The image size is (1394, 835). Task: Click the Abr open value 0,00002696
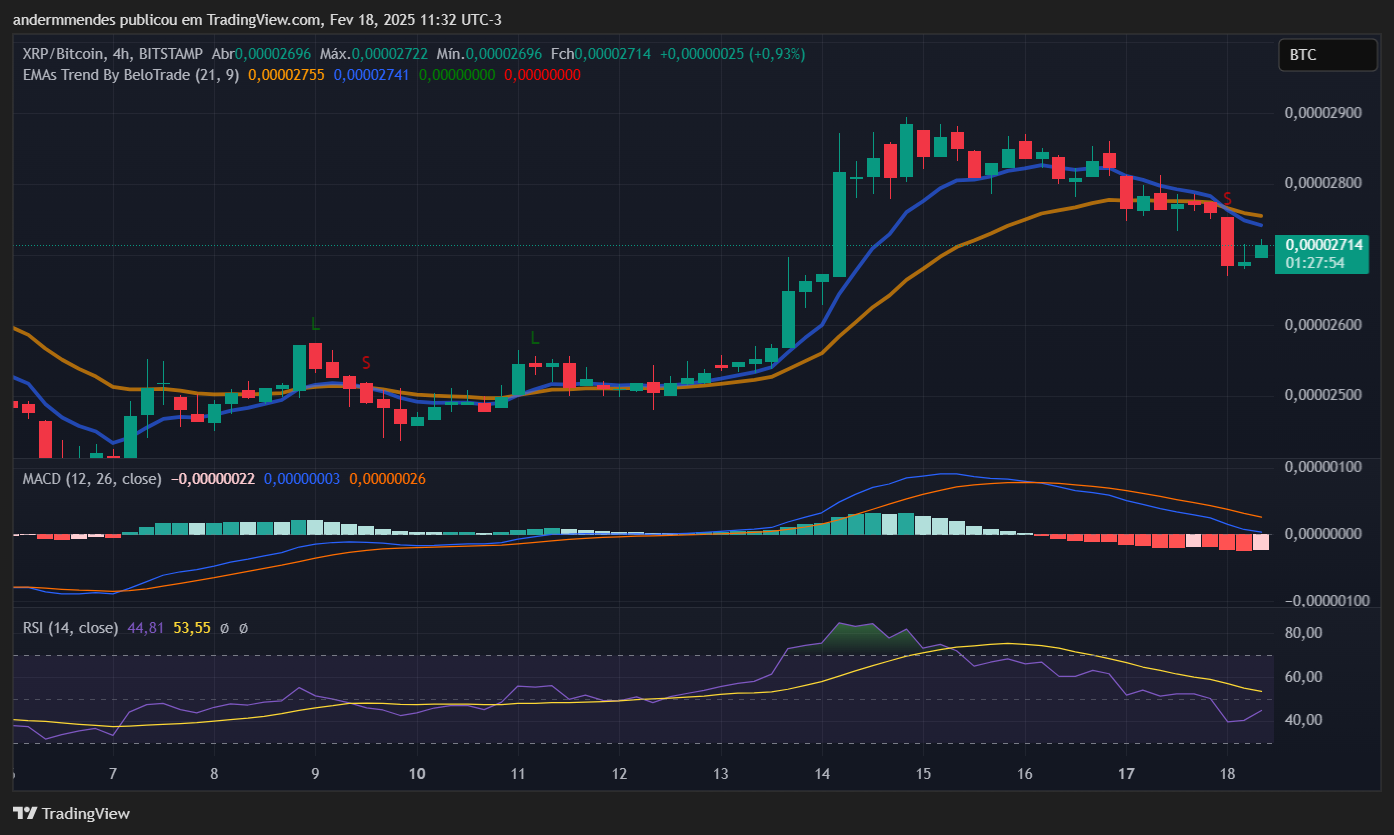(273, 54)
